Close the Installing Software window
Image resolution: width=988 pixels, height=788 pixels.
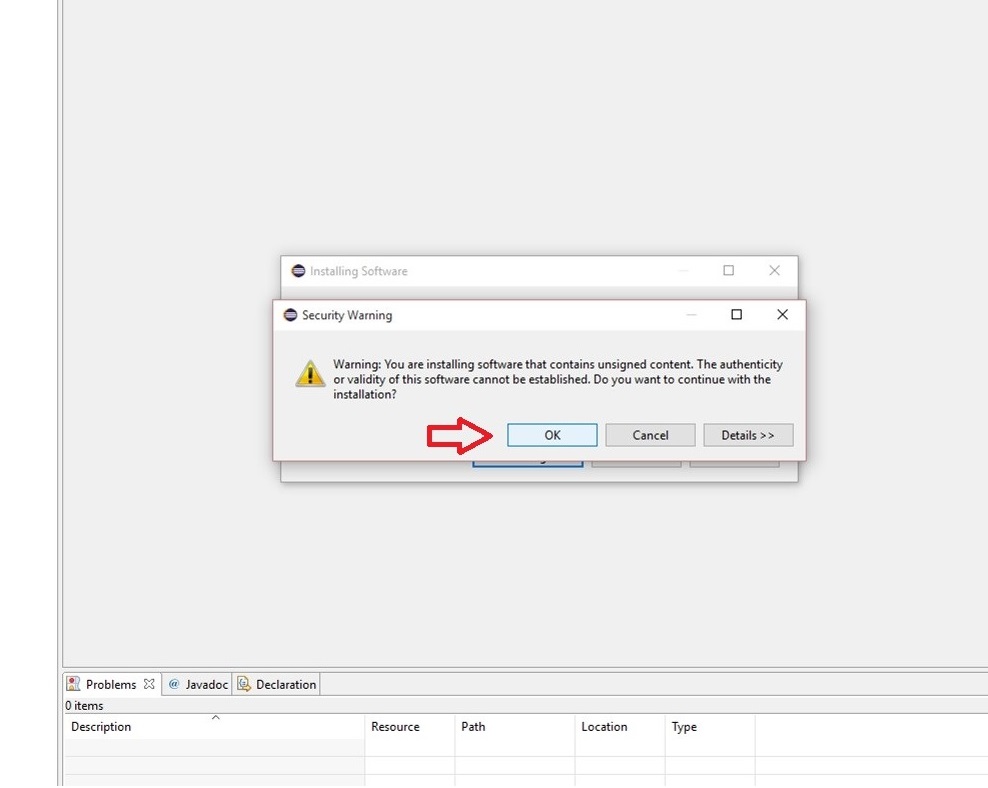[x=774, y=271]
